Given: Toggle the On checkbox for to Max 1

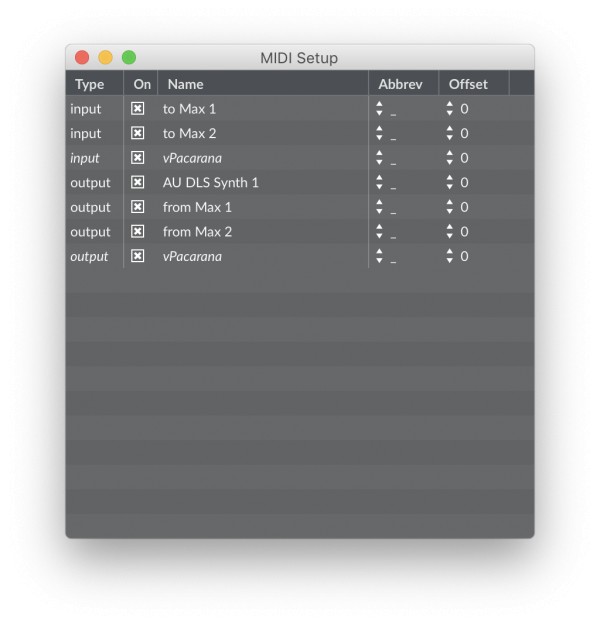Looking at the screenshot, I should pyautogui.click(x=138, y=108).
